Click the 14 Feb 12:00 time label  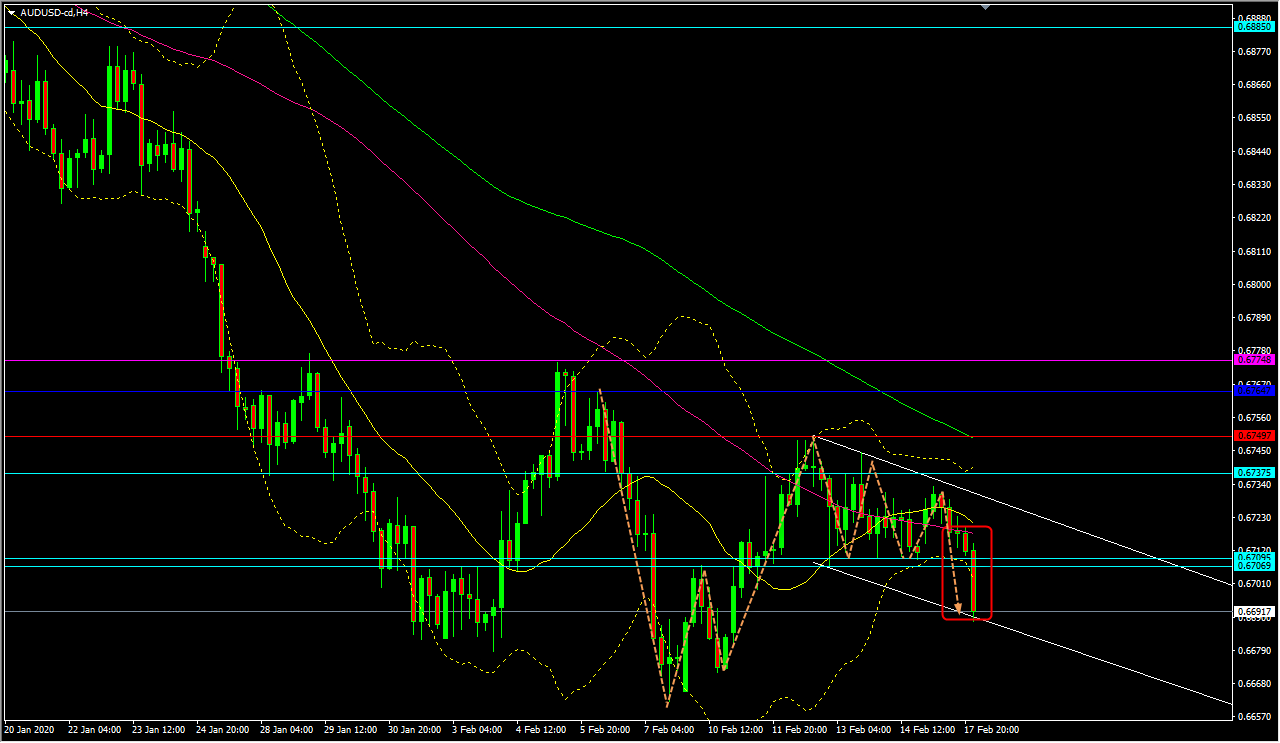[928, 730]
